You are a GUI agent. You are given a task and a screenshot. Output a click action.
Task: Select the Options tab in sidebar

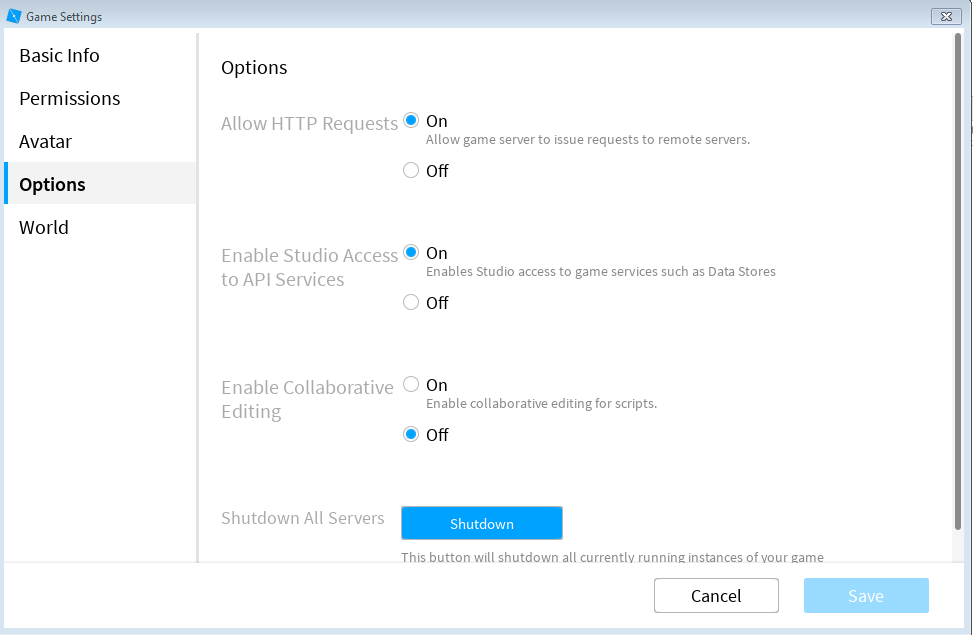[x=53, y=185]
